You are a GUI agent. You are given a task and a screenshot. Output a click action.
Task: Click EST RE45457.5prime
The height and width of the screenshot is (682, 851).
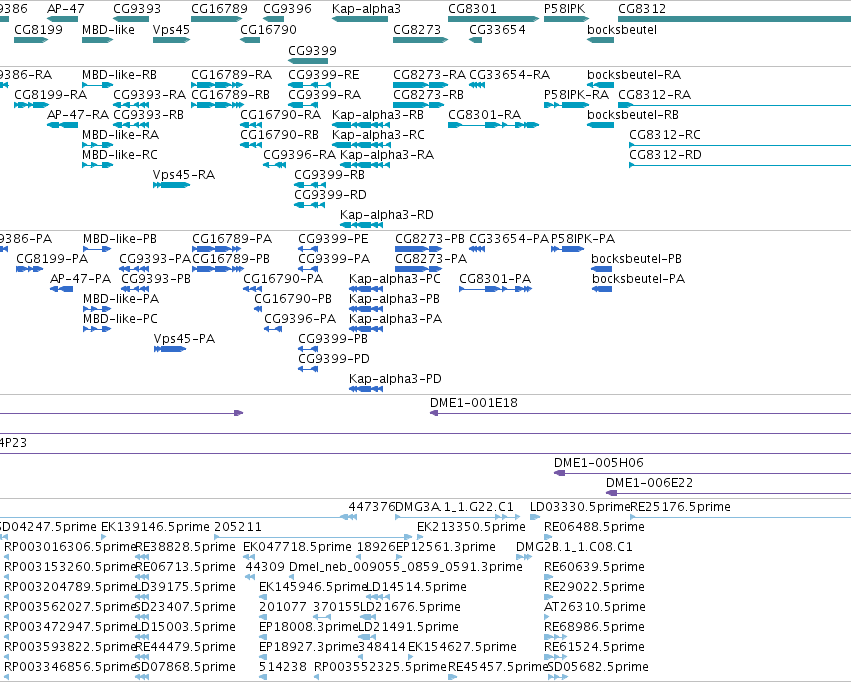[x=498, y=667]
